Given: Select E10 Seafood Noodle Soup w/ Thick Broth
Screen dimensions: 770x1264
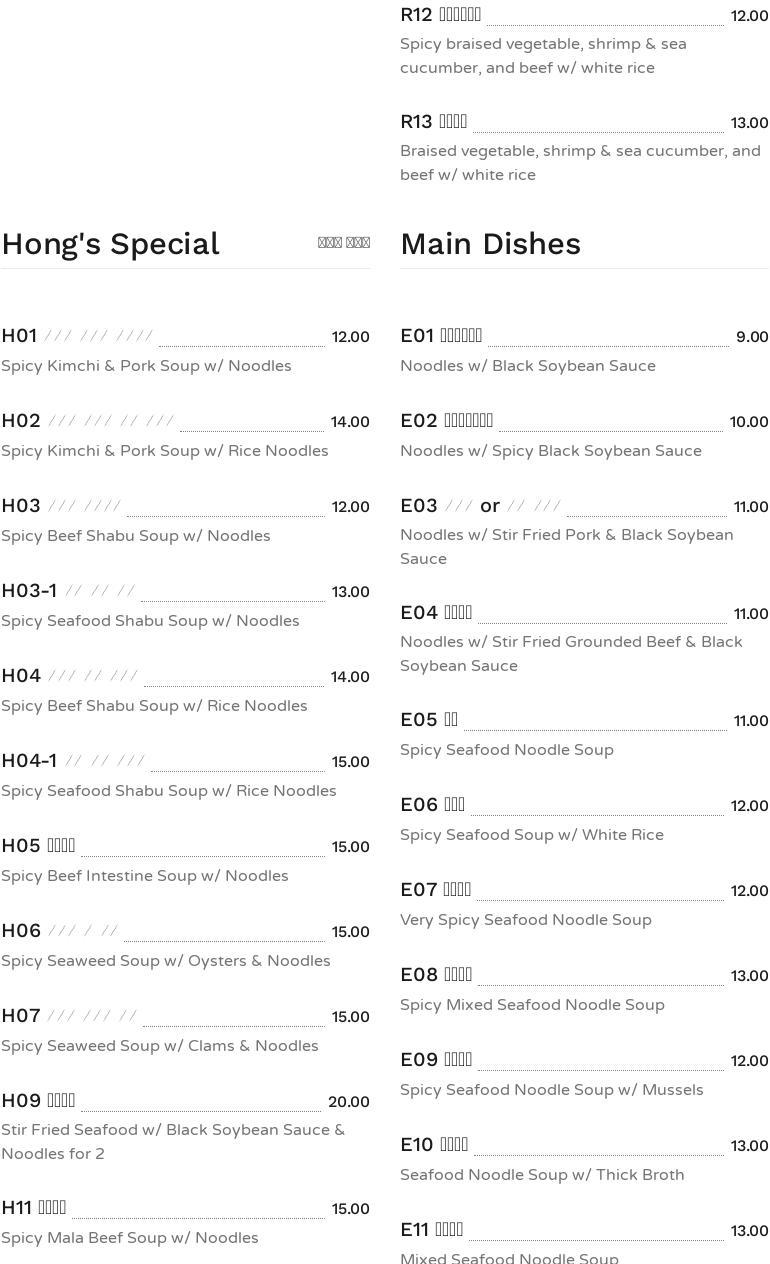Looking at the screenshot, I should point(542,1175).
